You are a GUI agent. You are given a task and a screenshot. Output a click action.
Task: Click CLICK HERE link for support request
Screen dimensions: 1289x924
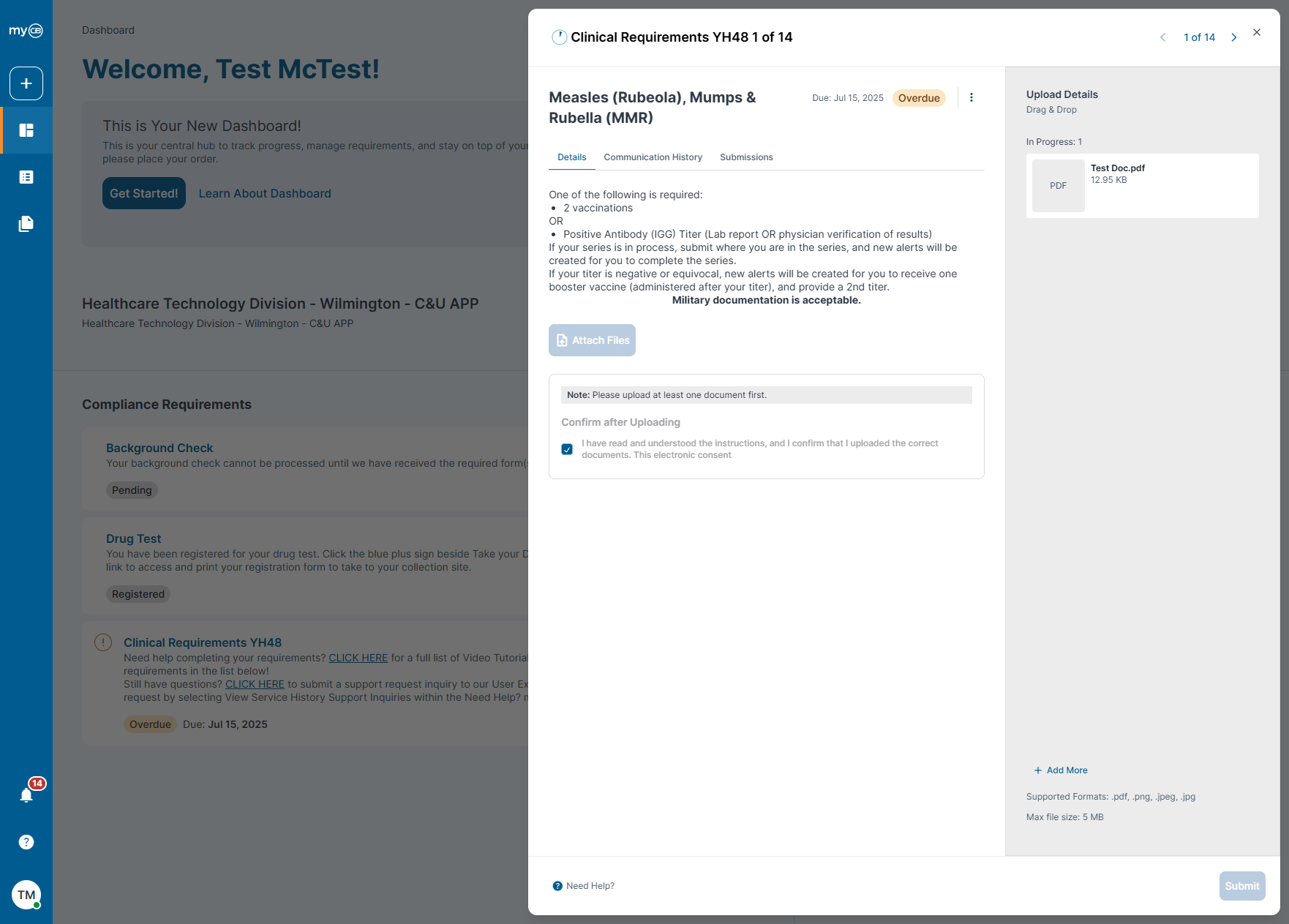point(255,684)
